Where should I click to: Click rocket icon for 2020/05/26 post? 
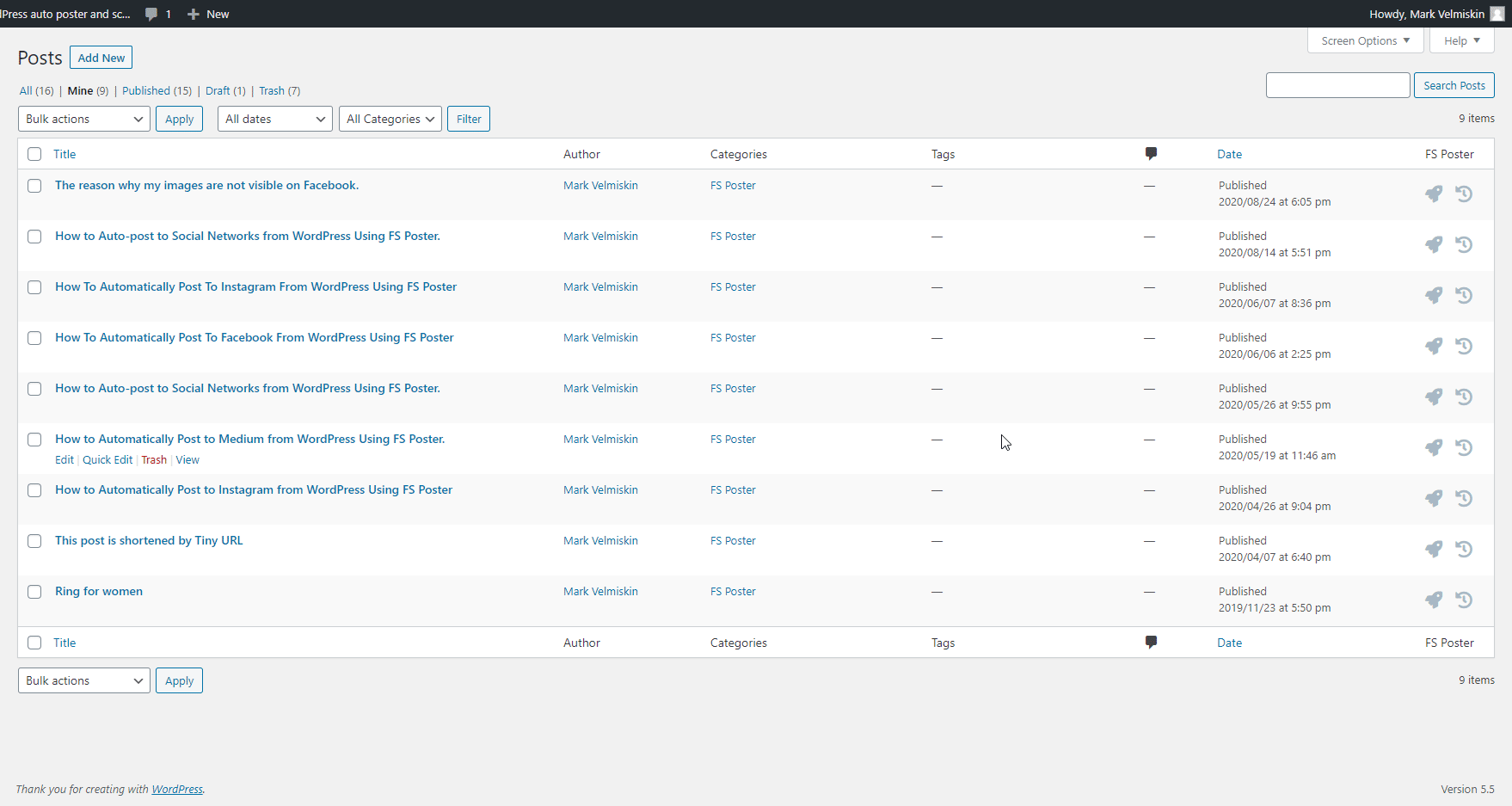pyautogui.click(x=1434, y=397)
